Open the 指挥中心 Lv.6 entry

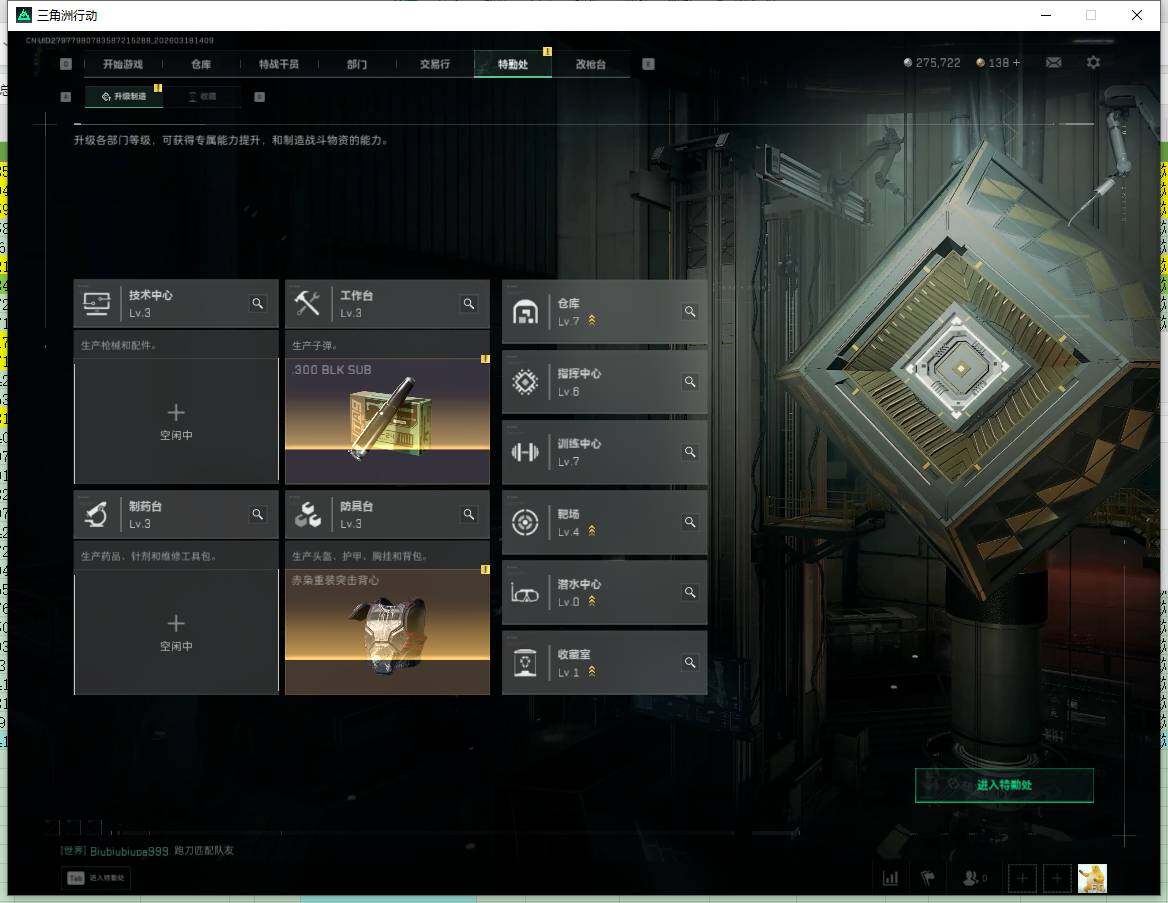[x=604, y=381]
